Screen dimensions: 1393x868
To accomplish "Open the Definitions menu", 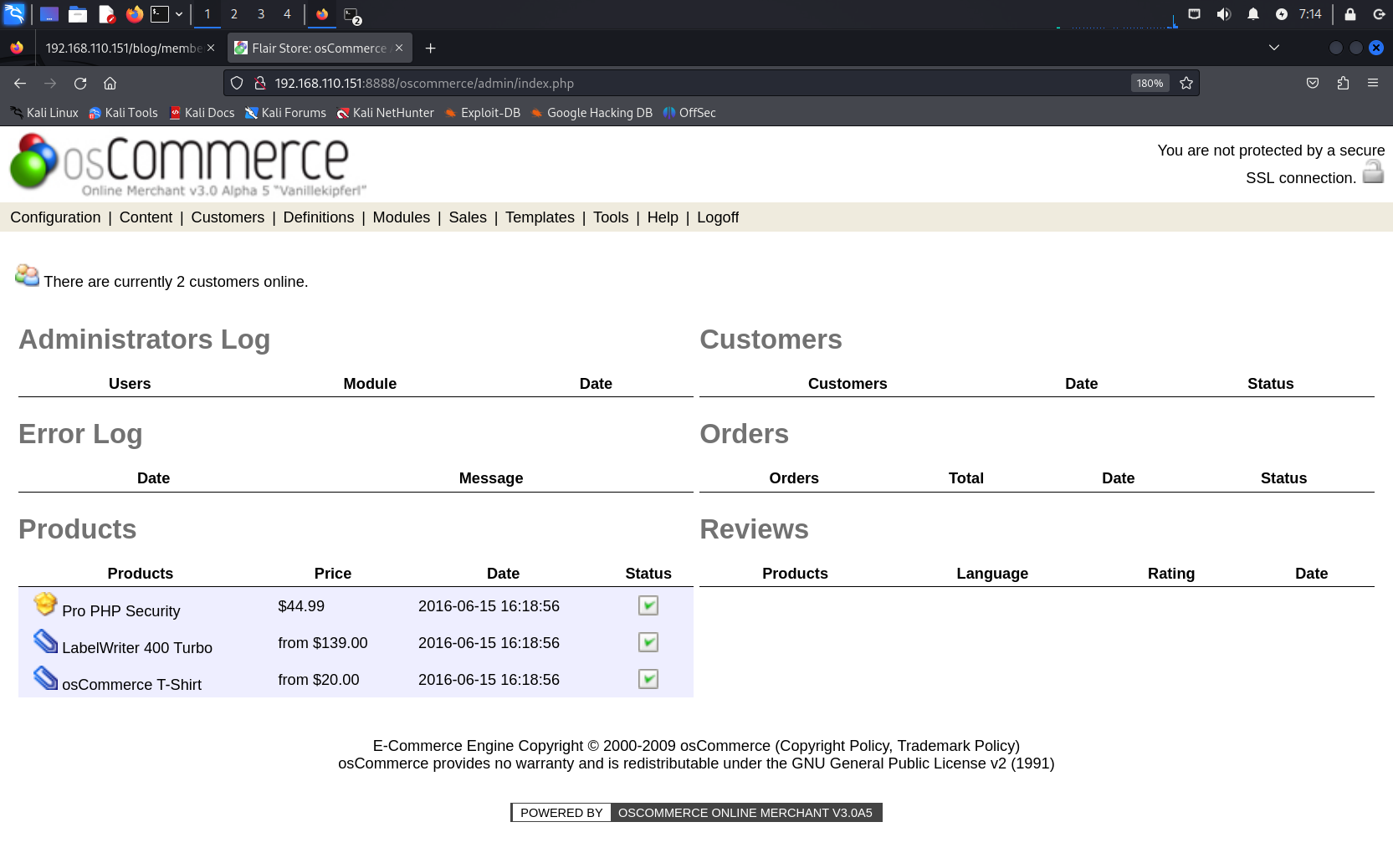I will coord(319,217).
